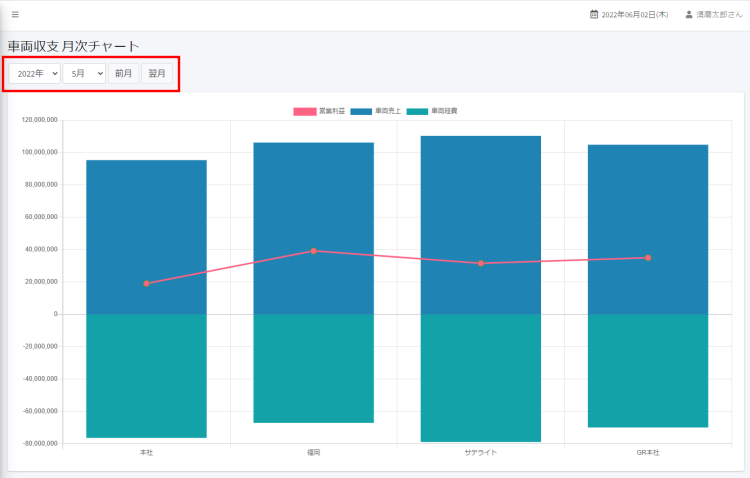Screen dimensions: 750x478
Task: Open the hamburger menu in the top bar
Action: pos(15,15)
